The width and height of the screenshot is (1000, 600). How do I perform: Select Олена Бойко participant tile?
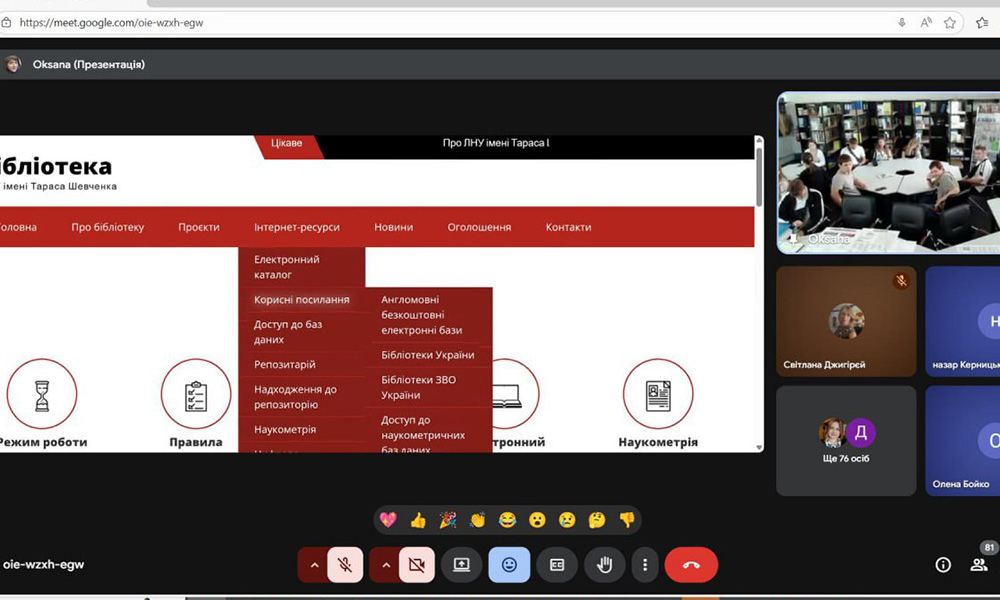coord(962,441)
